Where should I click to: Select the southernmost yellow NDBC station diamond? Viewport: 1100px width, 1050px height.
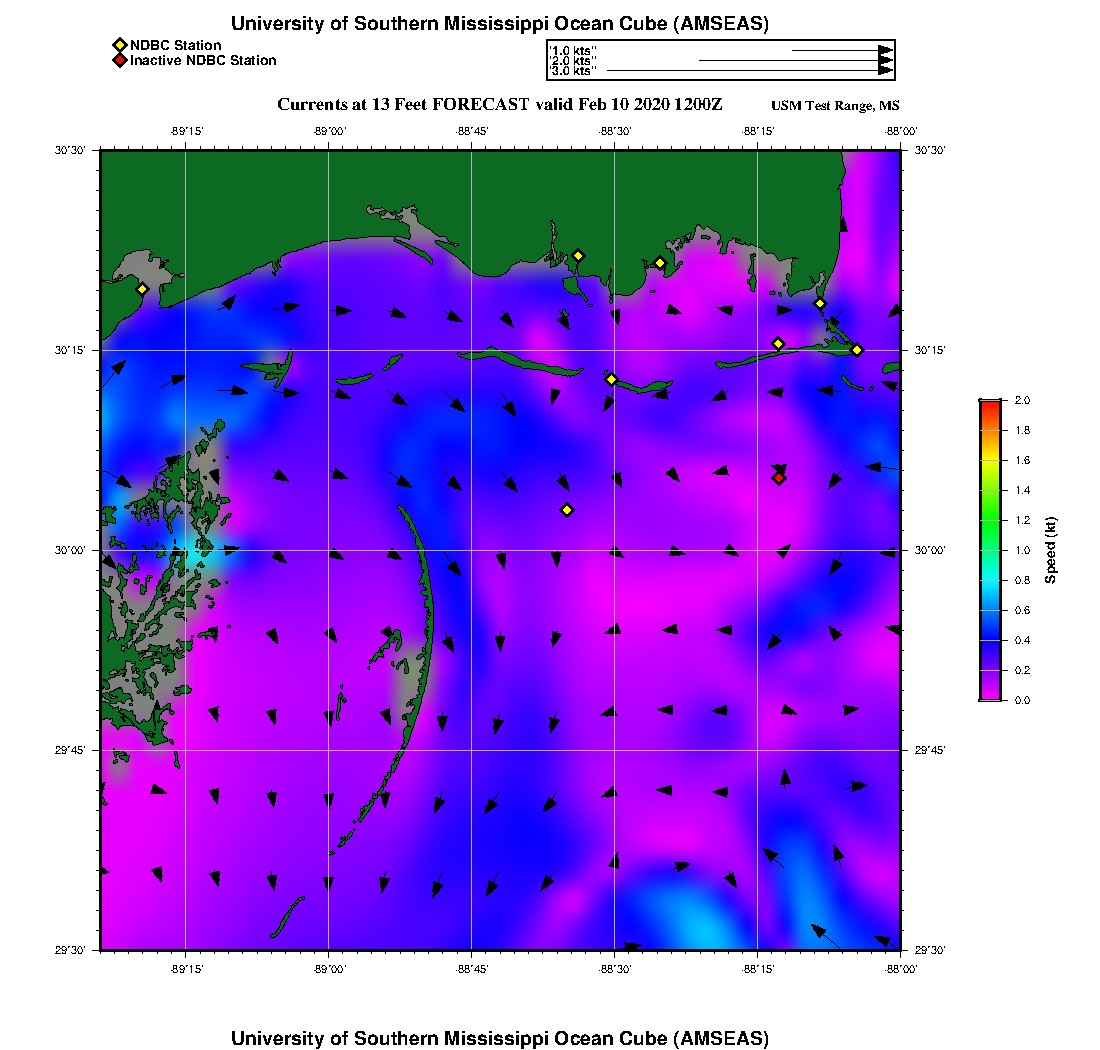(x=567, y=510)
